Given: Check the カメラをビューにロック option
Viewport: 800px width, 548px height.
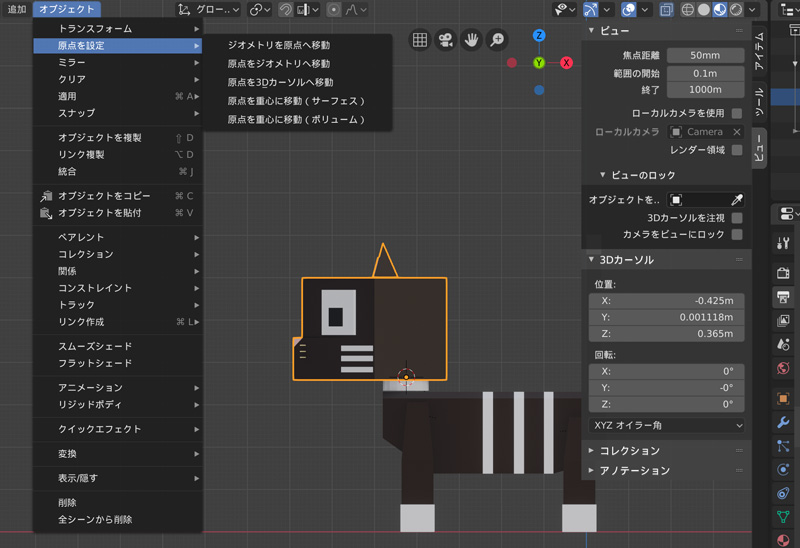Looking at the screenshot, I should [x=736, y=234].
